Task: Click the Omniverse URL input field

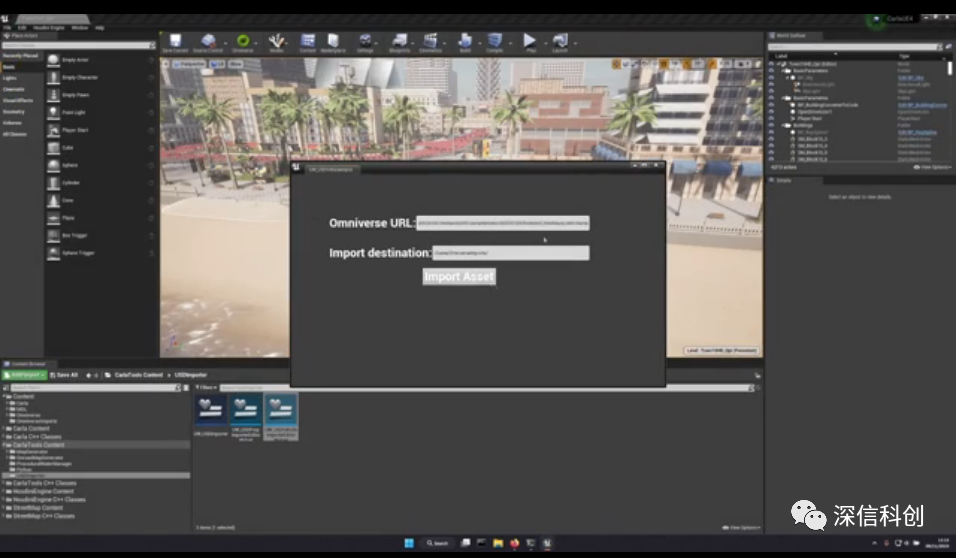Action: [x=503, y=223]
